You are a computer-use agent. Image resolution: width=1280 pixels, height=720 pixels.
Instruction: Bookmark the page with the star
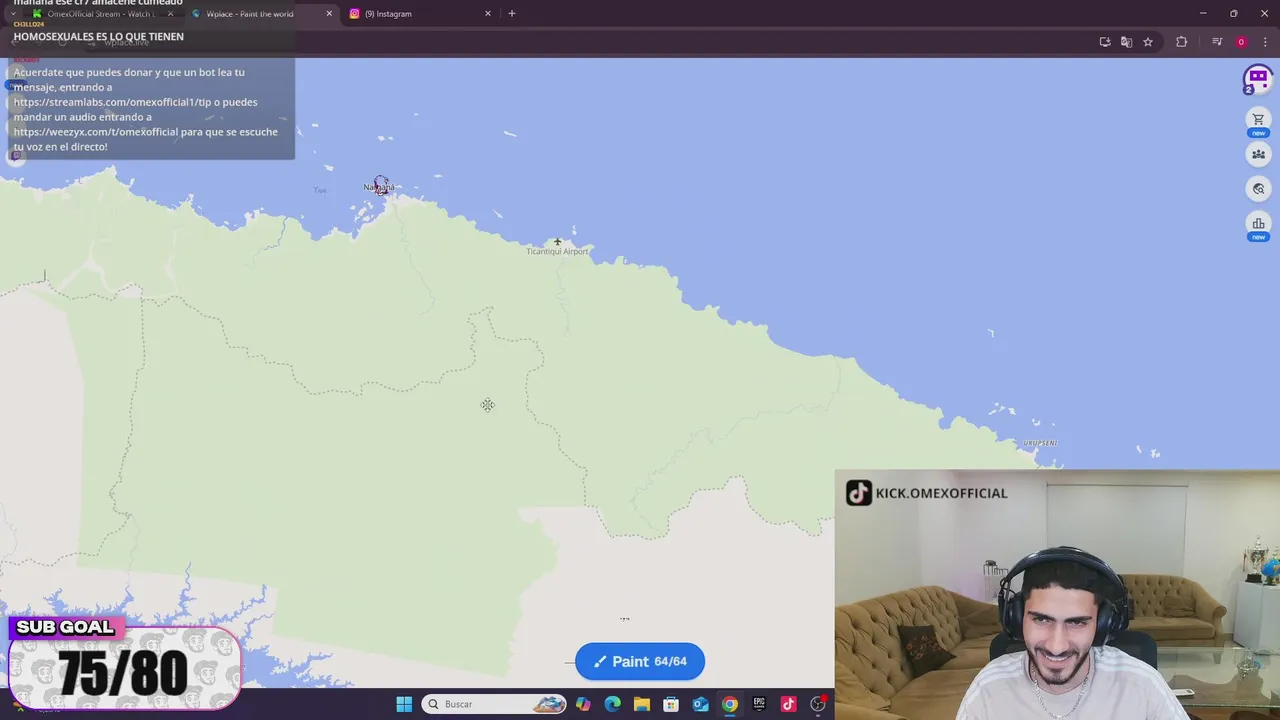1148,42
